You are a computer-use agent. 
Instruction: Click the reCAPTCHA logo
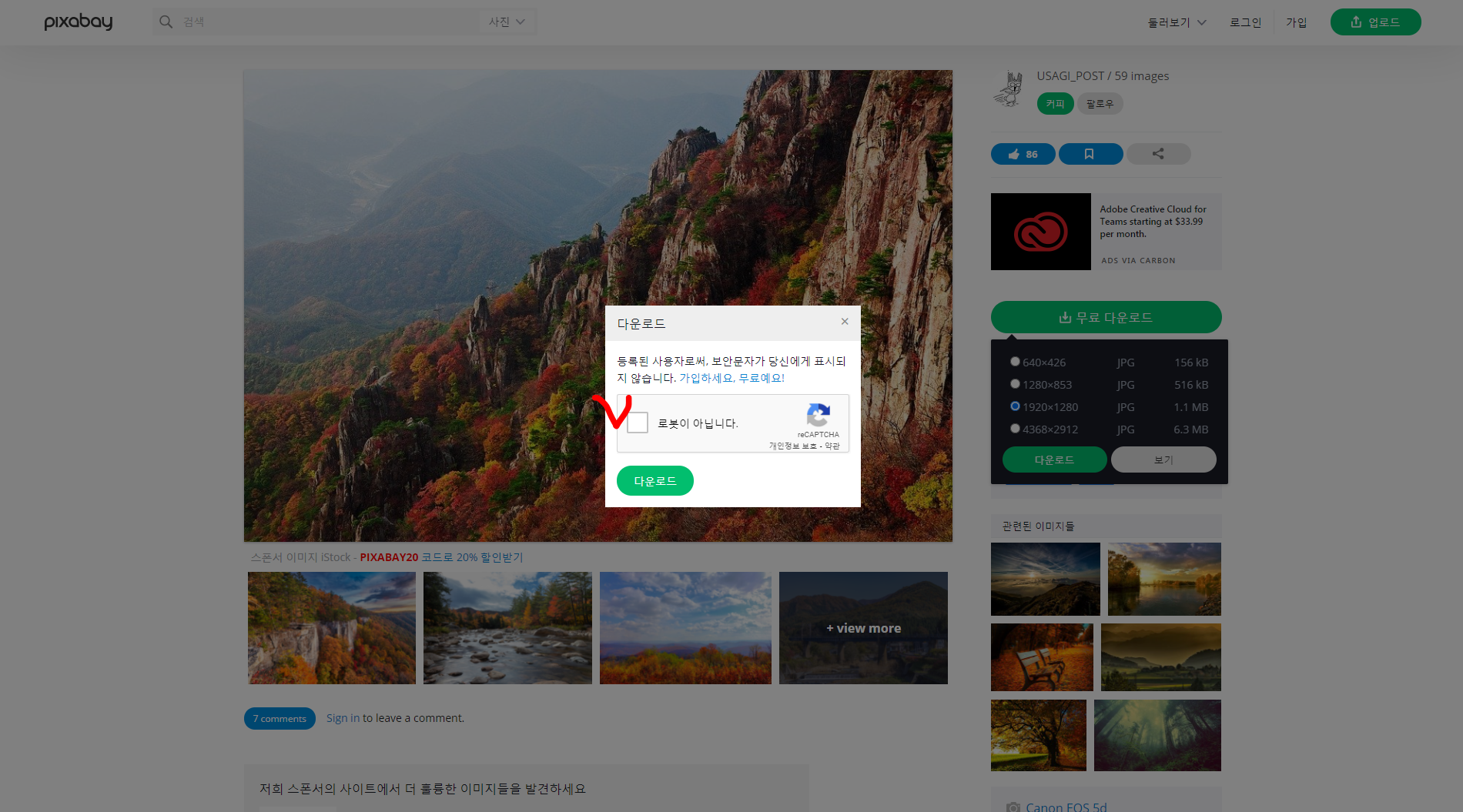click(818, 415)
